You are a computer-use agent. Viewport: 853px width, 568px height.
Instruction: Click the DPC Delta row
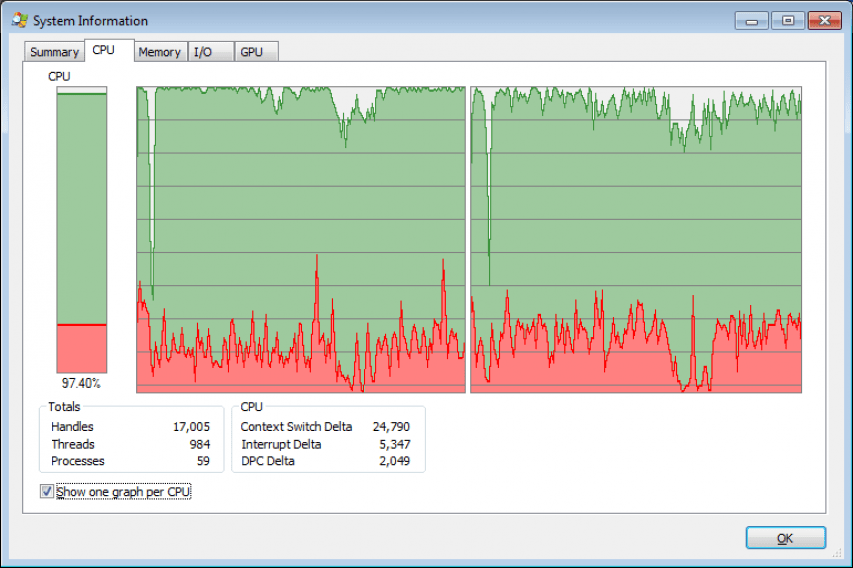tap(325, 461)
